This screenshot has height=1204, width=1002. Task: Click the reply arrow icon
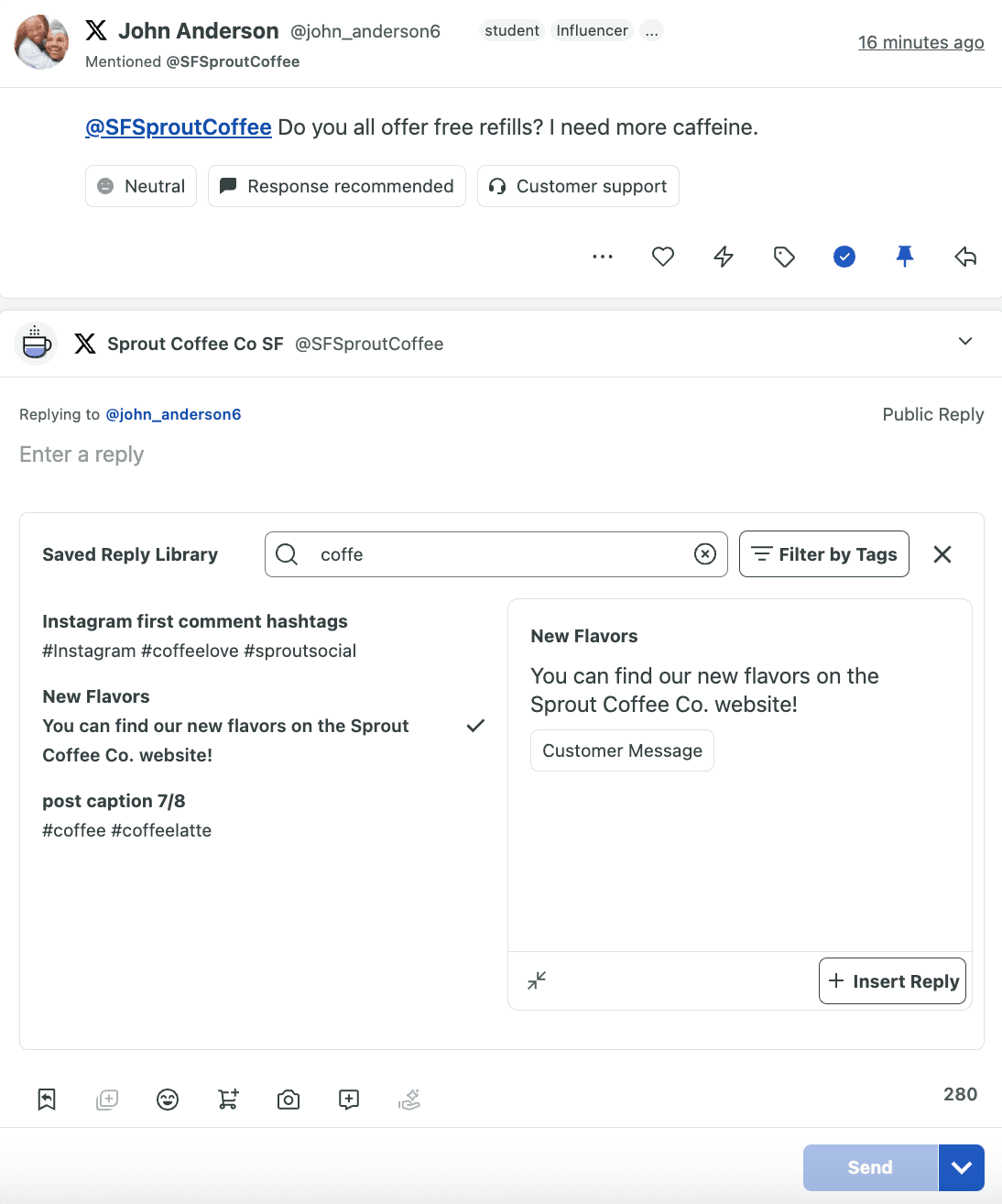point(965,257)
